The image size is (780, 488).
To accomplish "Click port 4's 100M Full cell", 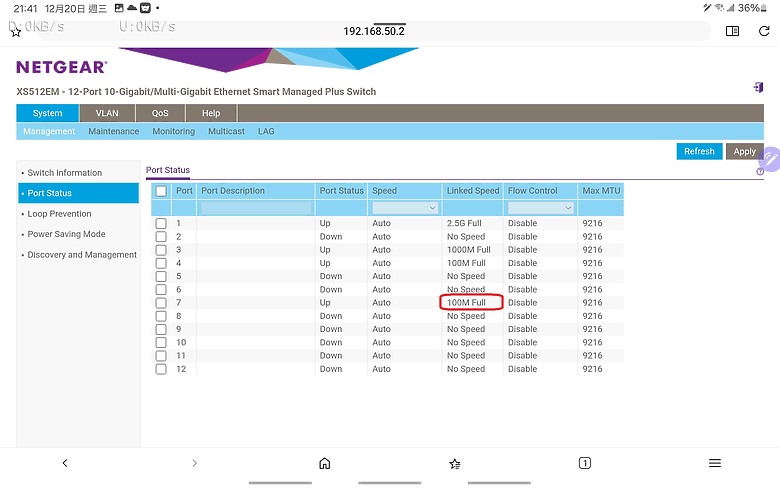I will (466, 263).
